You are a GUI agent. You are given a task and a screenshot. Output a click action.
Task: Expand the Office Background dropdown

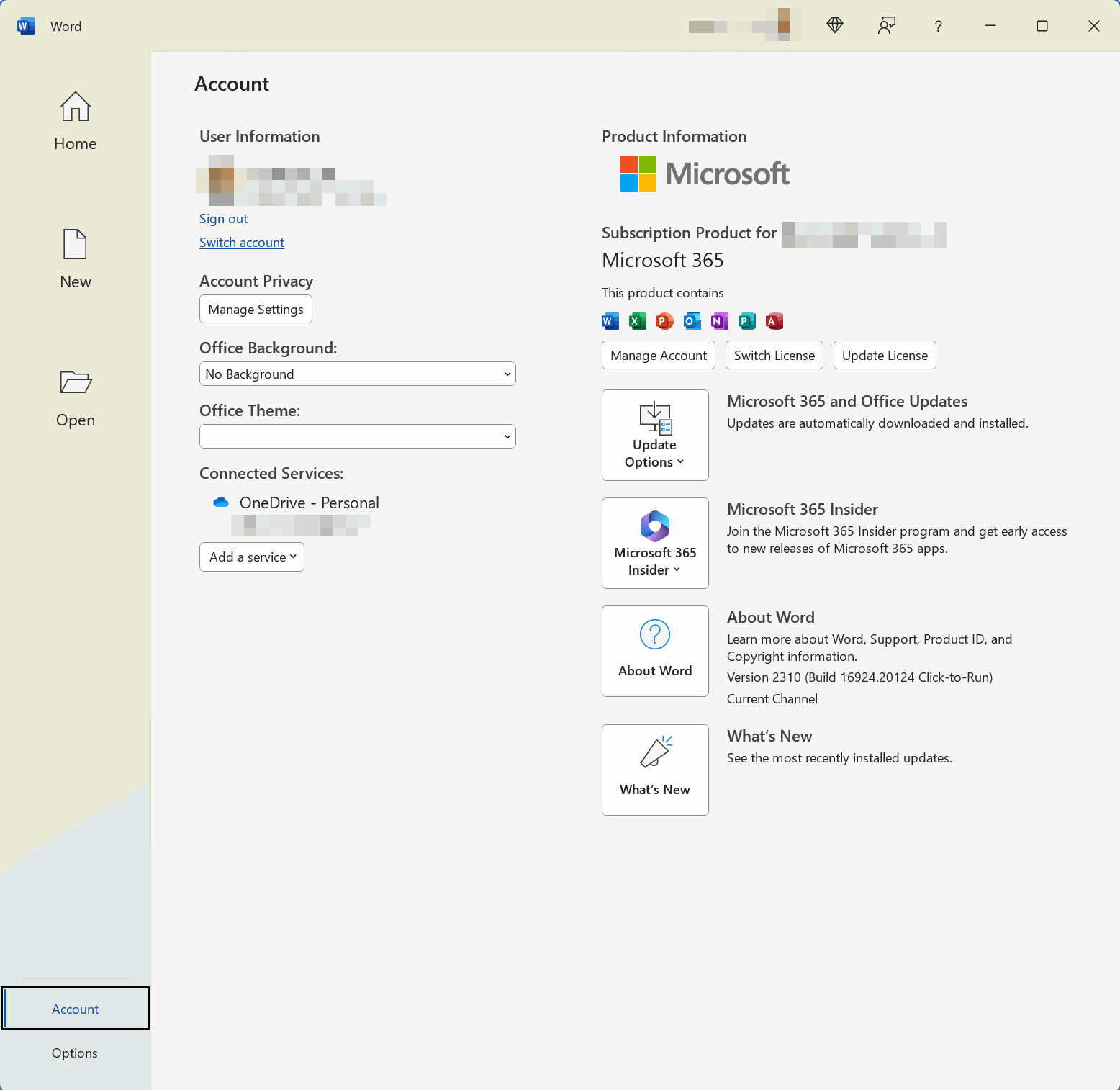pos(357,374)
